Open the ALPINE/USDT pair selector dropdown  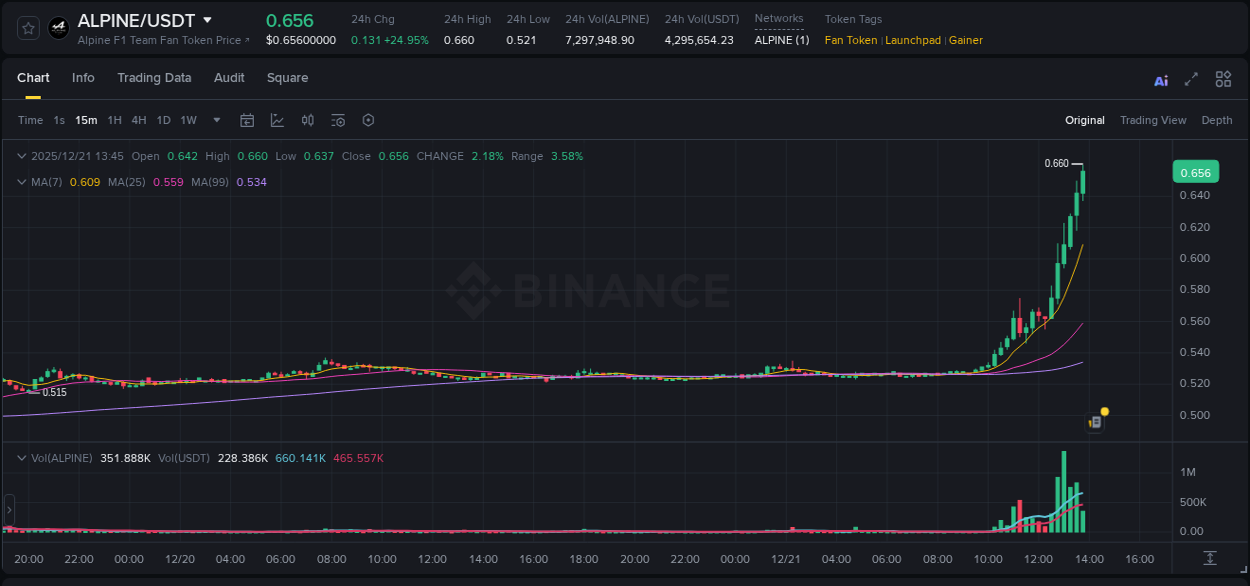[x=207, y=19]
